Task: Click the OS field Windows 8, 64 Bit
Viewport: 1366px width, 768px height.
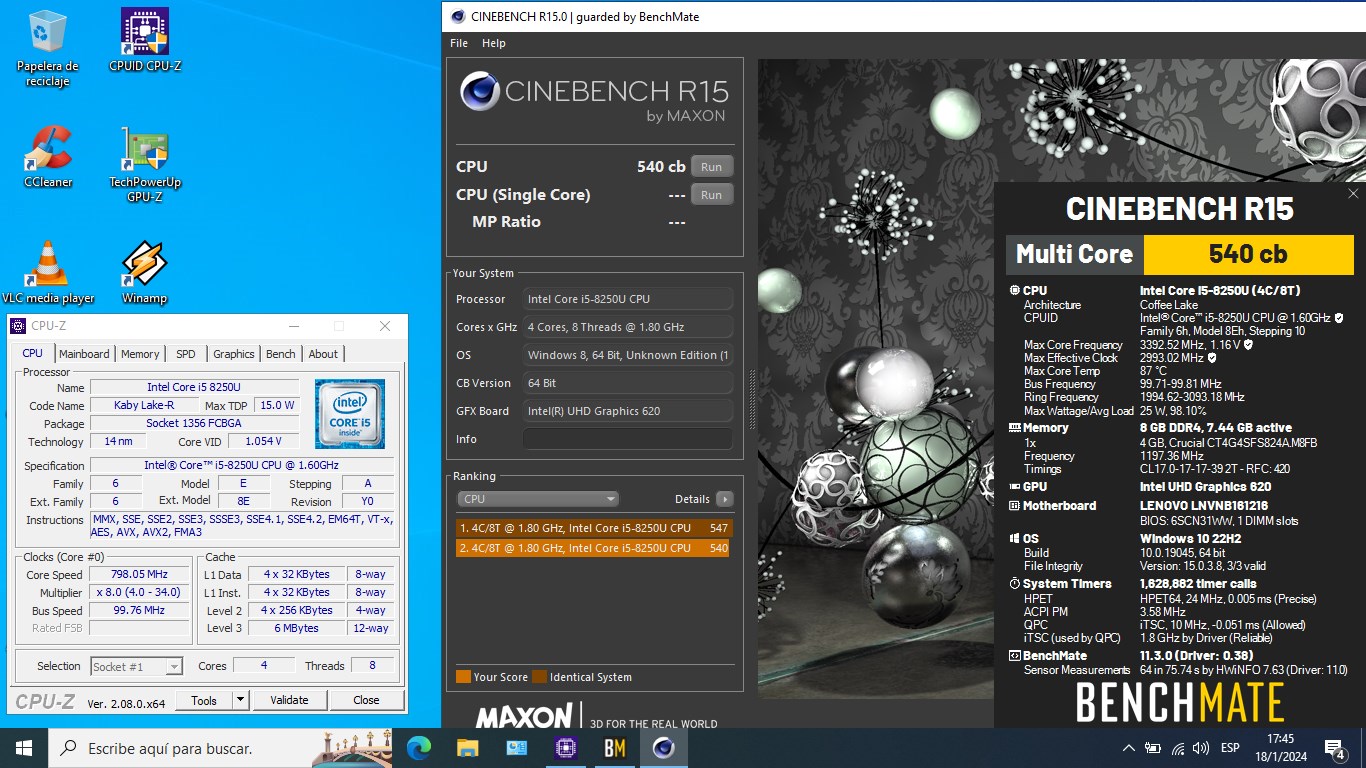Action: [628, 355]
